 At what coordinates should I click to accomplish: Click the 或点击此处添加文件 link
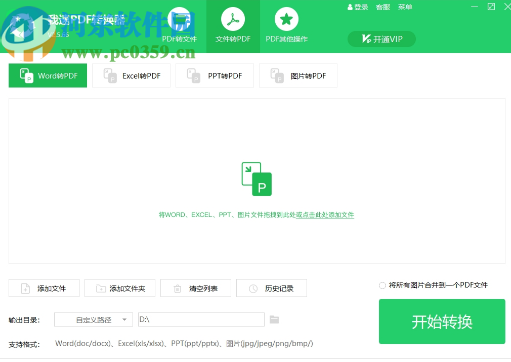pyautogui.click(x=325, y=215)
